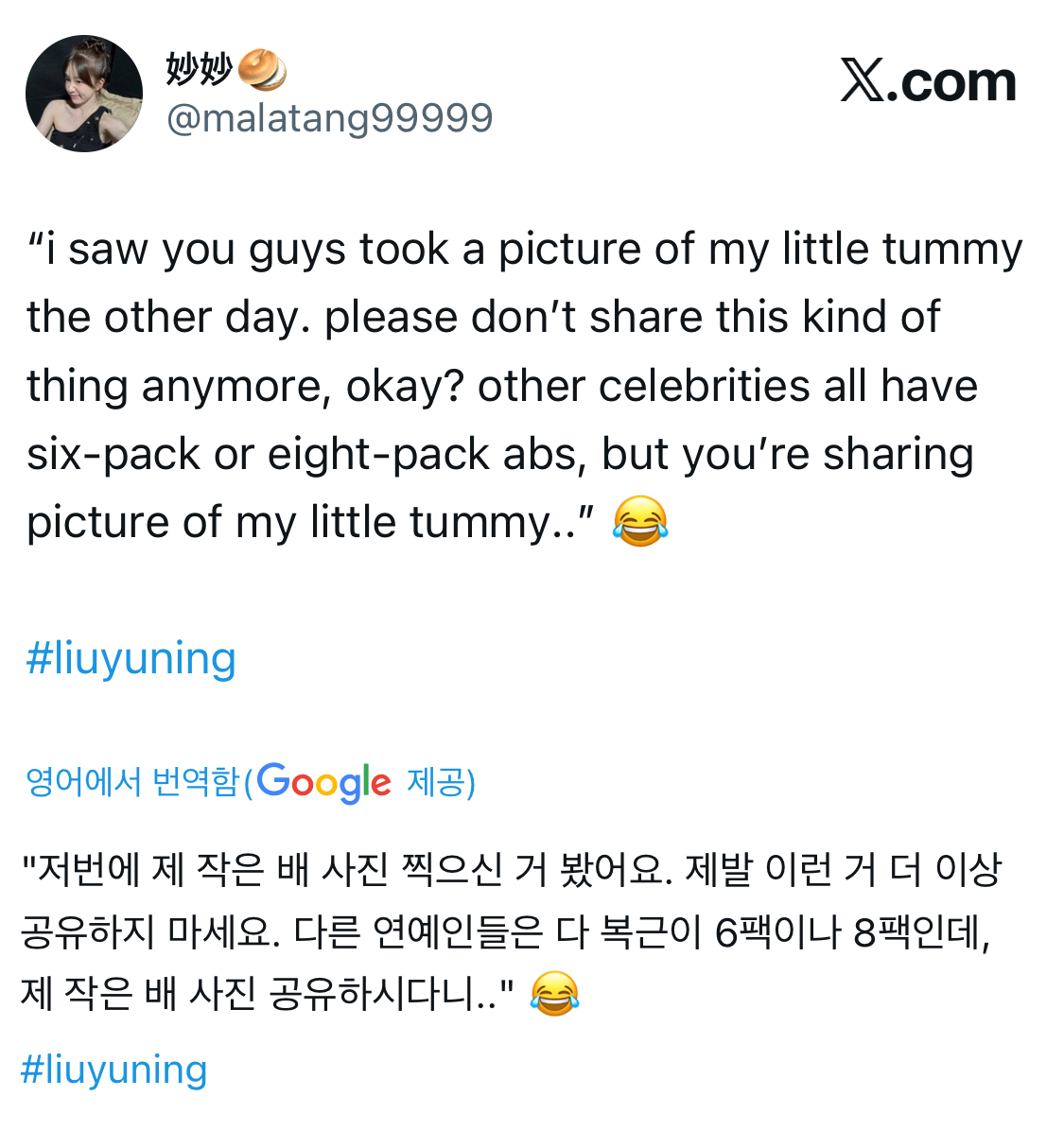Click the line starting 'six-pack or eight-pack abs'

[499, 455]
